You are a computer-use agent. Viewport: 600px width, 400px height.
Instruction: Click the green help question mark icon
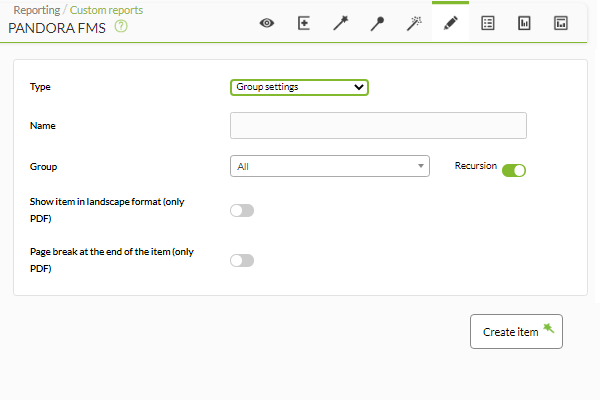pos(121,26)
